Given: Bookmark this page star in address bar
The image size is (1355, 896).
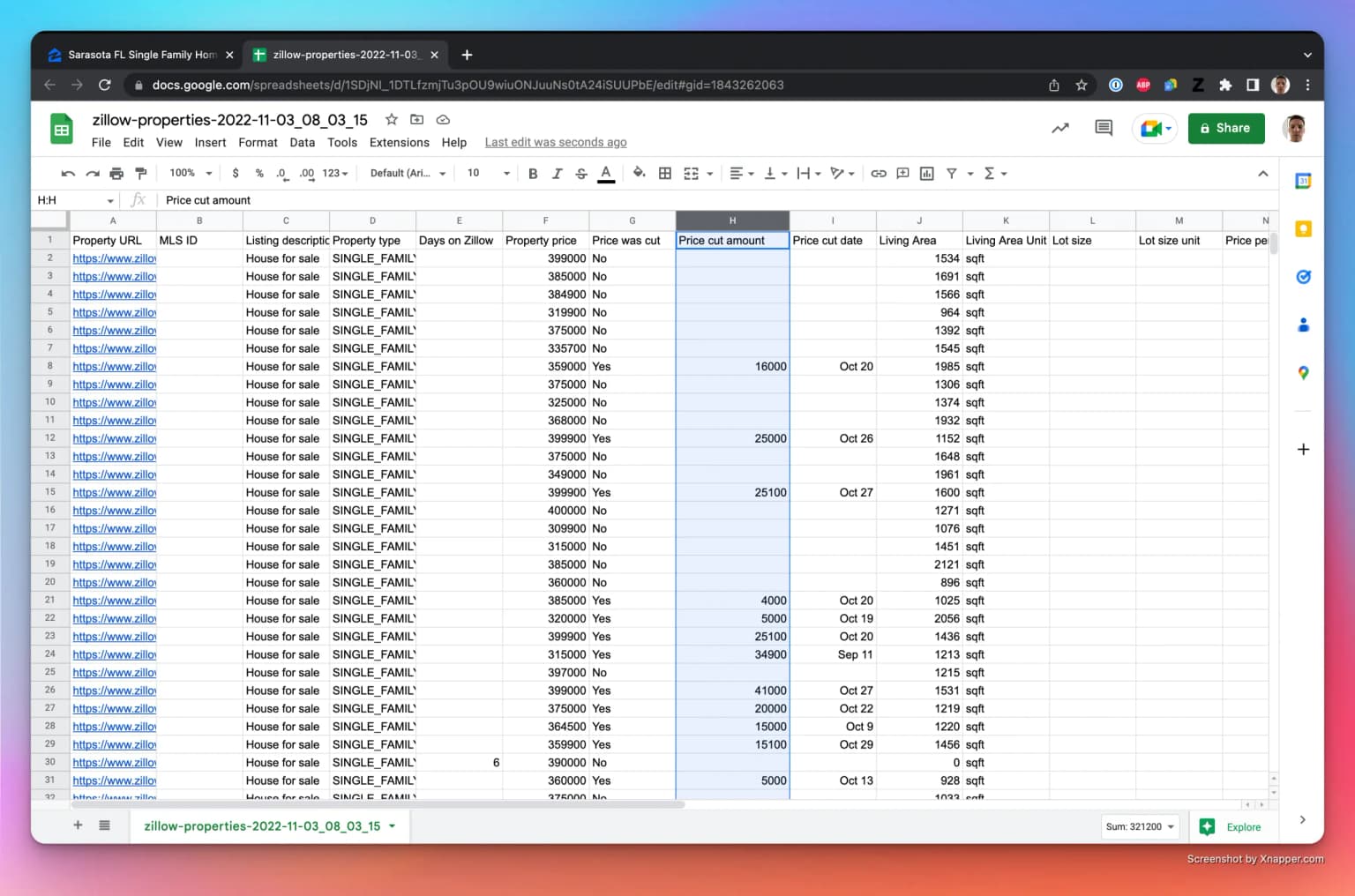Looking at the screenshot, I should 1081,86.
